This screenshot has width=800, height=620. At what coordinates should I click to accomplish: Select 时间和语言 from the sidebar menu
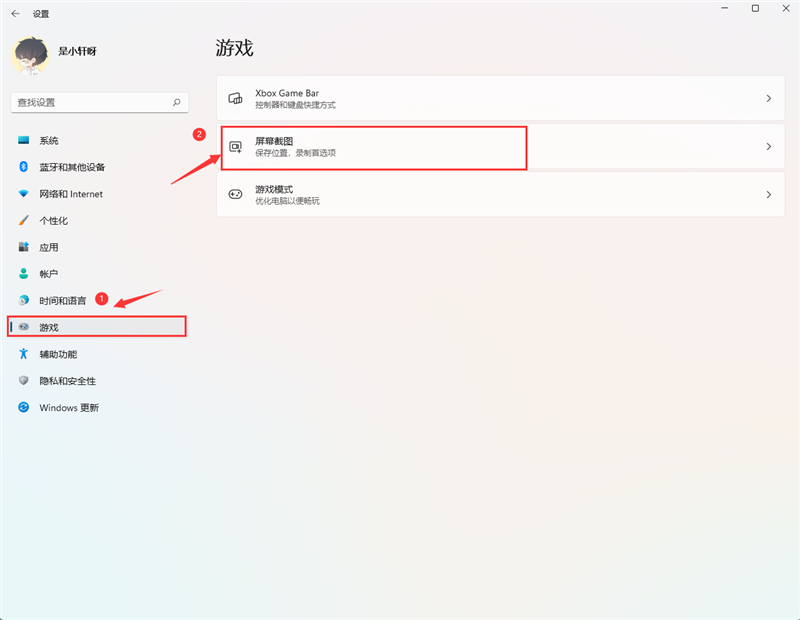60,300
